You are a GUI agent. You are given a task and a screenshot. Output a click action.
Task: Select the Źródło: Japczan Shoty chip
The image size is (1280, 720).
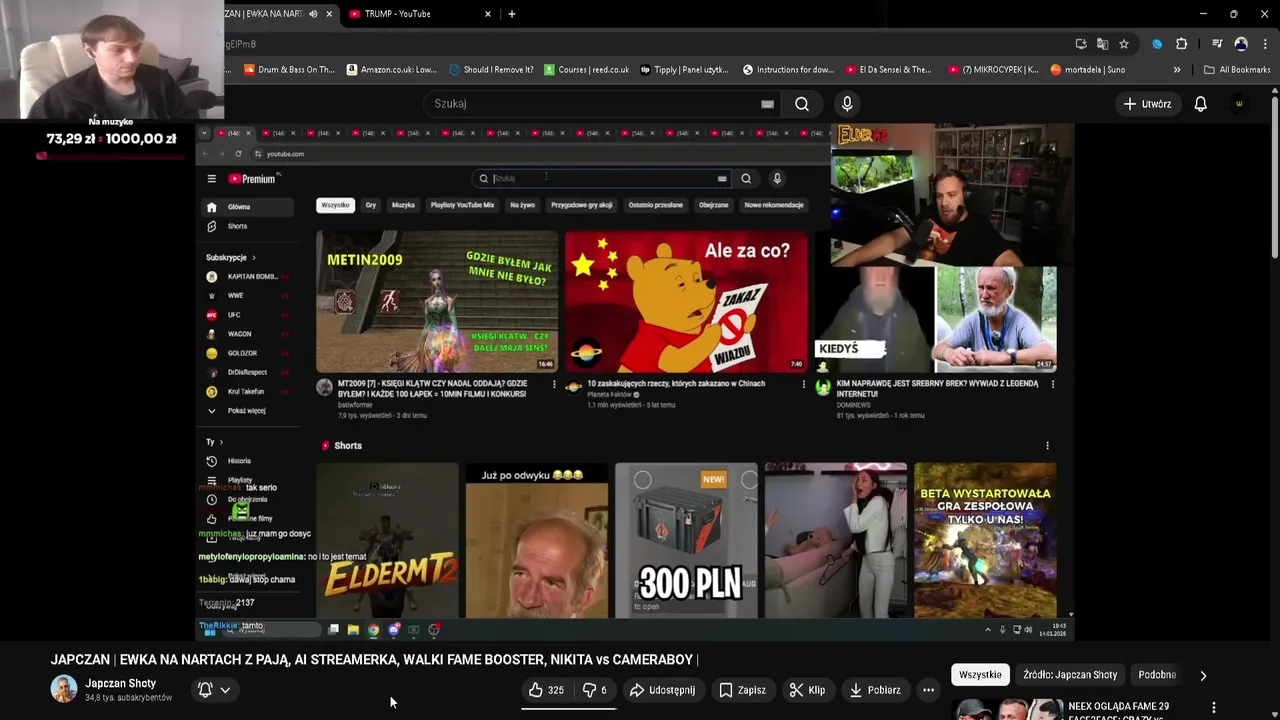tap(1070, 675)
